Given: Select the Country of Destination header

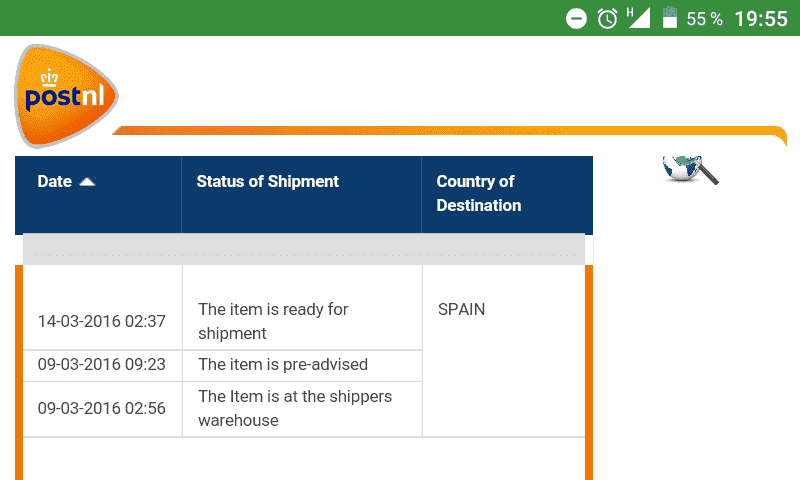Looking at the screenshot, I should 479,193.
